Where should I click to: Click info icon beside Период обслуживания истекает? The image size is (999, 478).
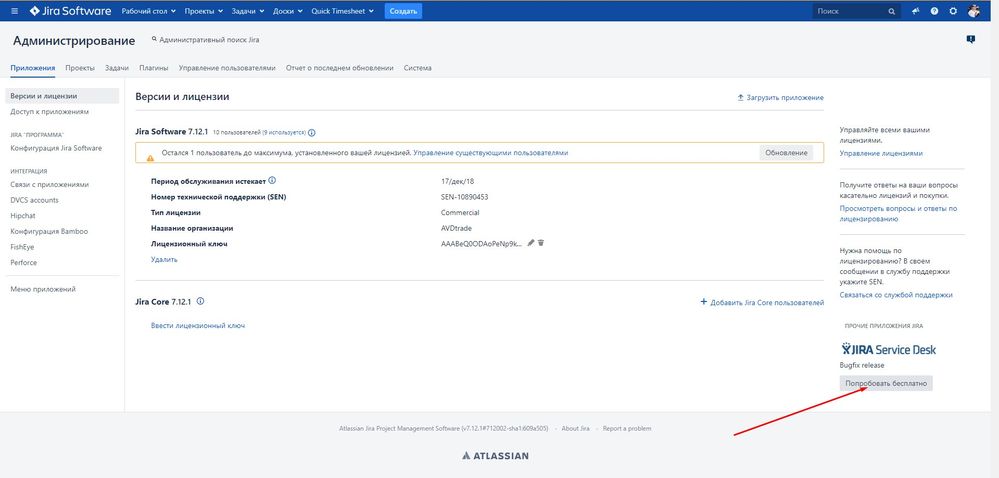click(272, 180)
